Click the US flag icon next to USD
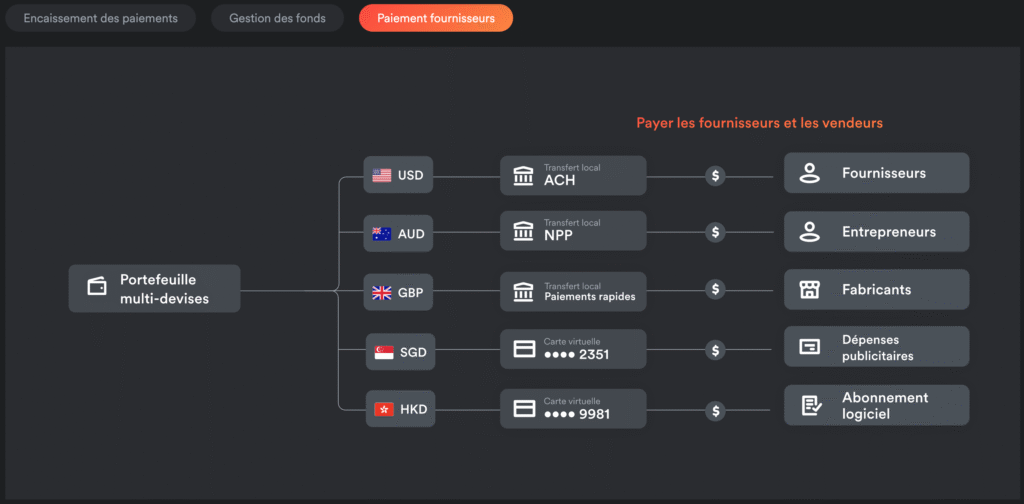Viewport: 1024px width, 504px height. tap(382, 175)
